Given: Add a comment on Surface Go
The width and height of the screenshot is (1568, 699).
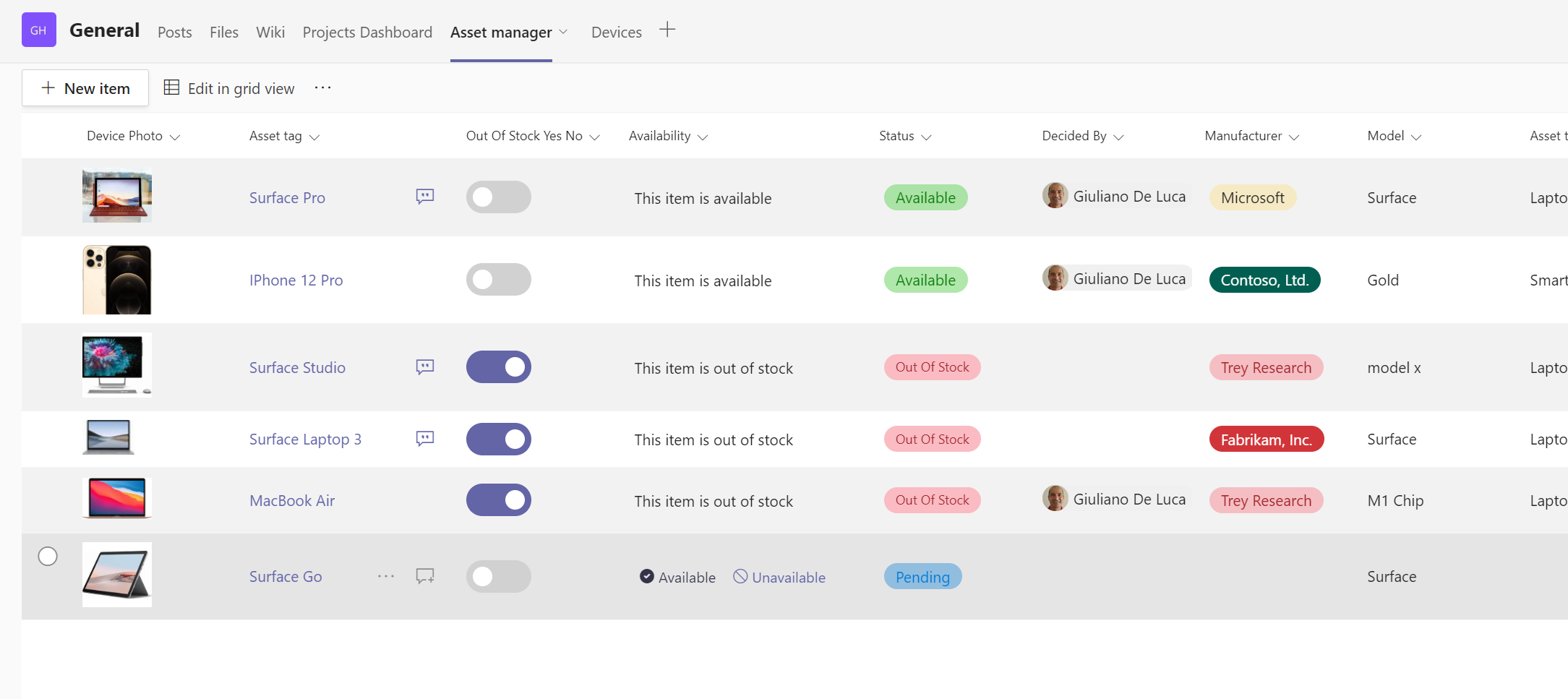Looking at the screenshot, I should [425, 575].
